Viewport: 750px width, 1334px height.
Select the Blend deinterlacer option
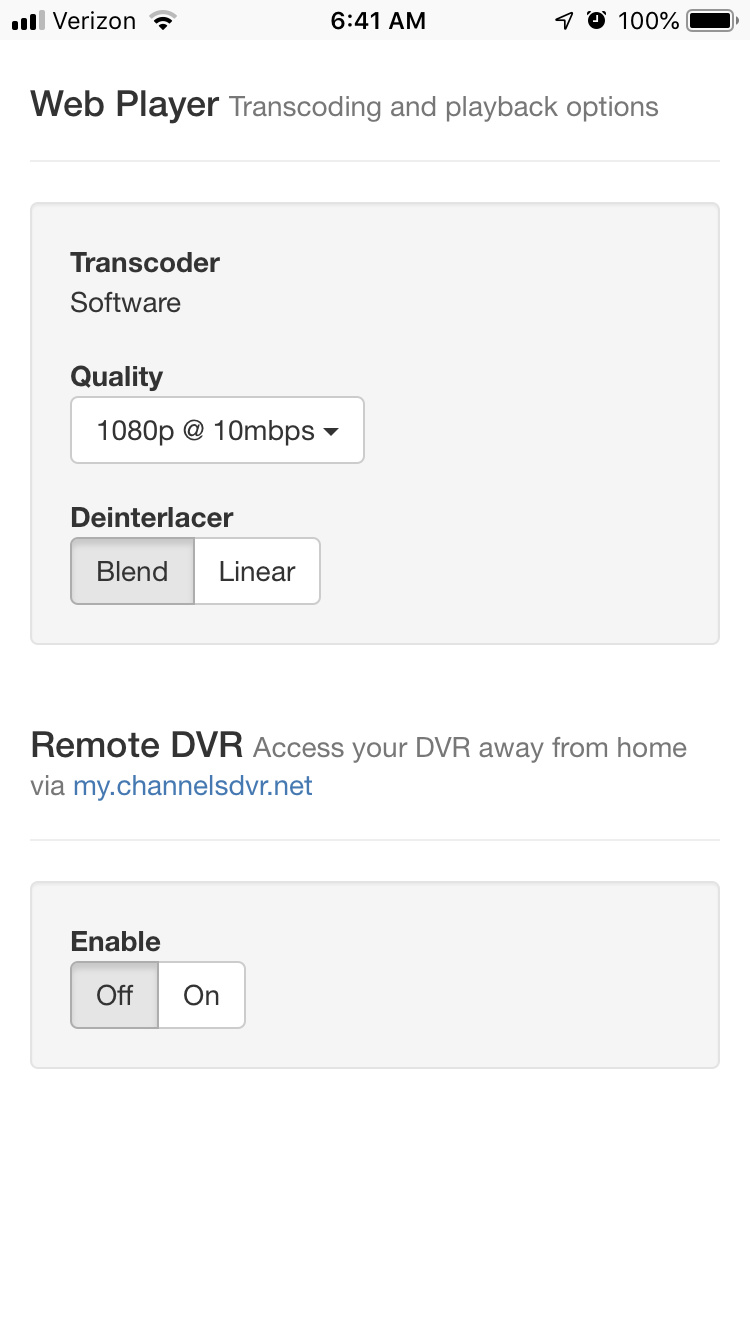tap(132, 572)
